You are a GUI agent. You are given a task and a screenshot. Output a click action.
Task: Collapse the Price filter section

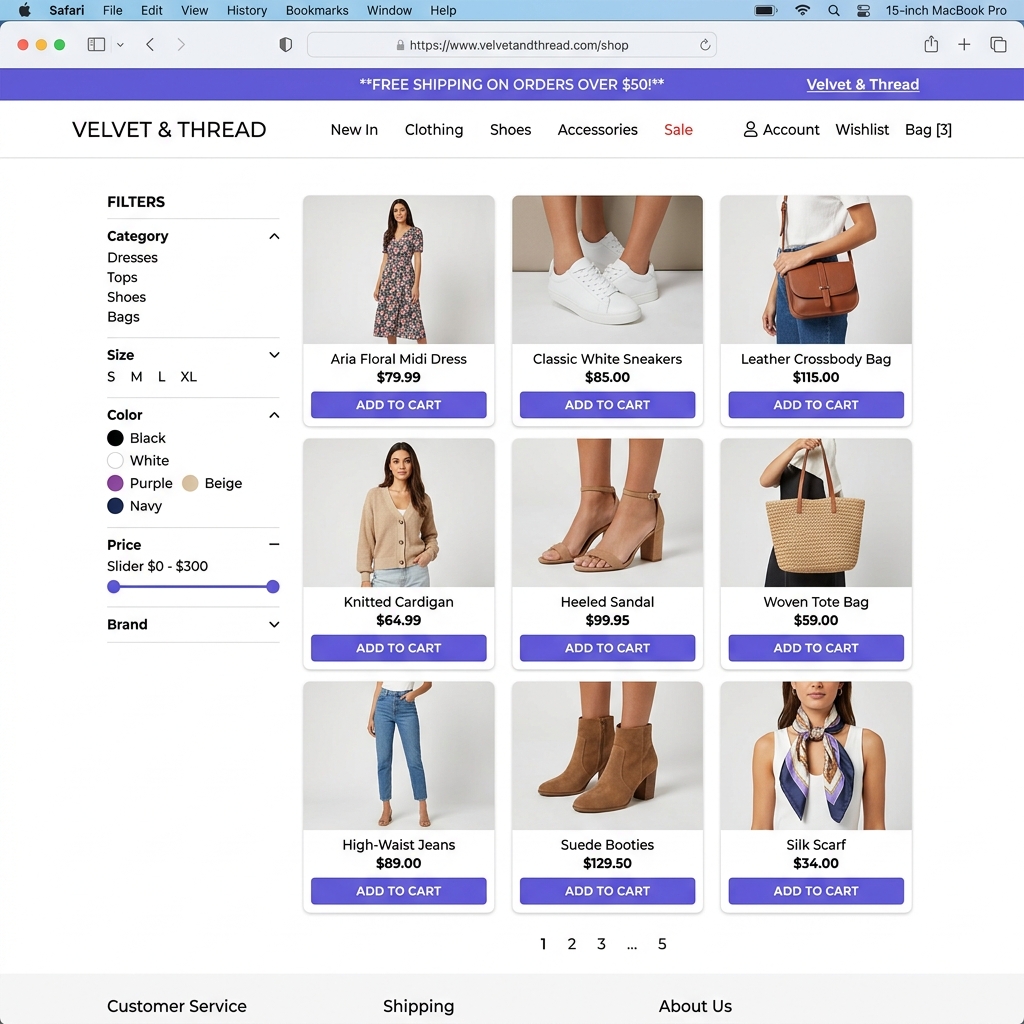point(274,545)
